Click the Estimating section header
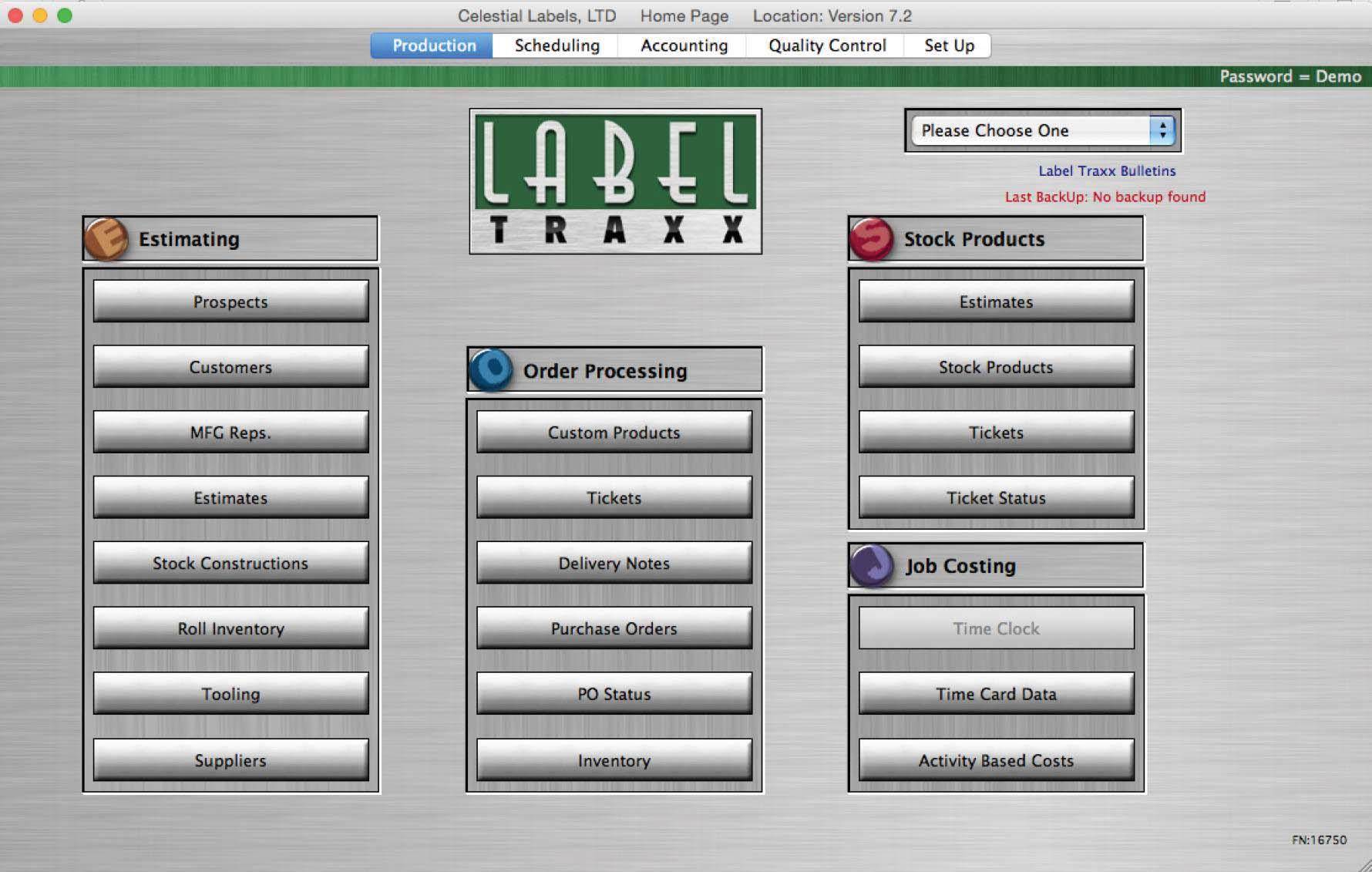The image size is (1372, 872). coord(230,239)
